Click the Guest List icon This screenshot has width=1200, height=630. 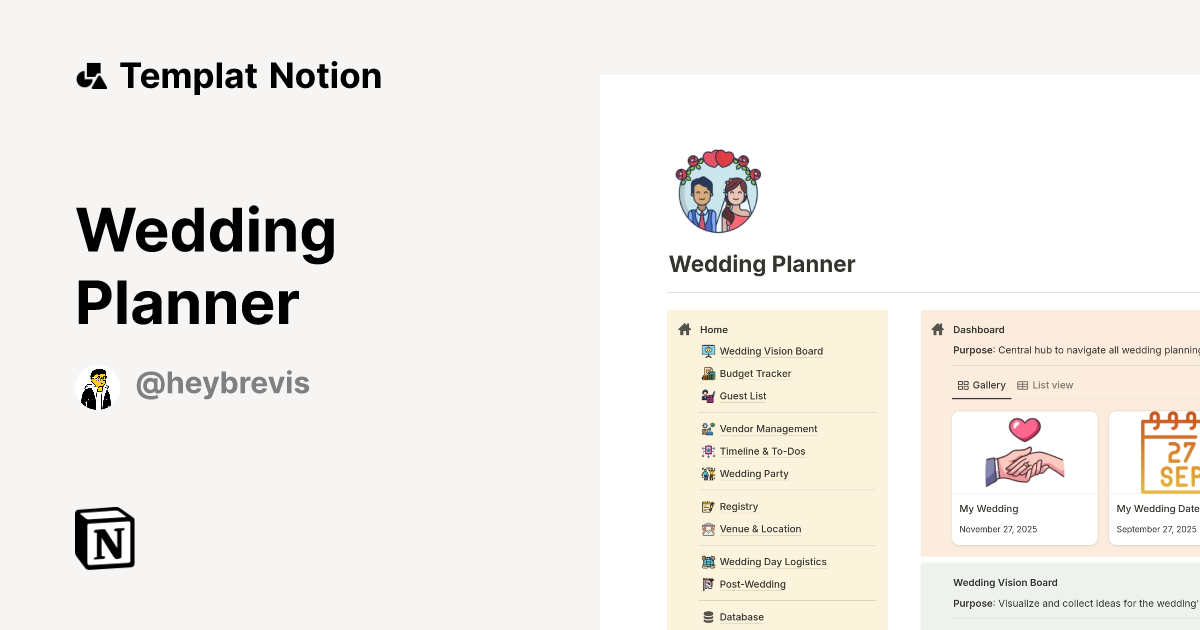click(709, 395)
